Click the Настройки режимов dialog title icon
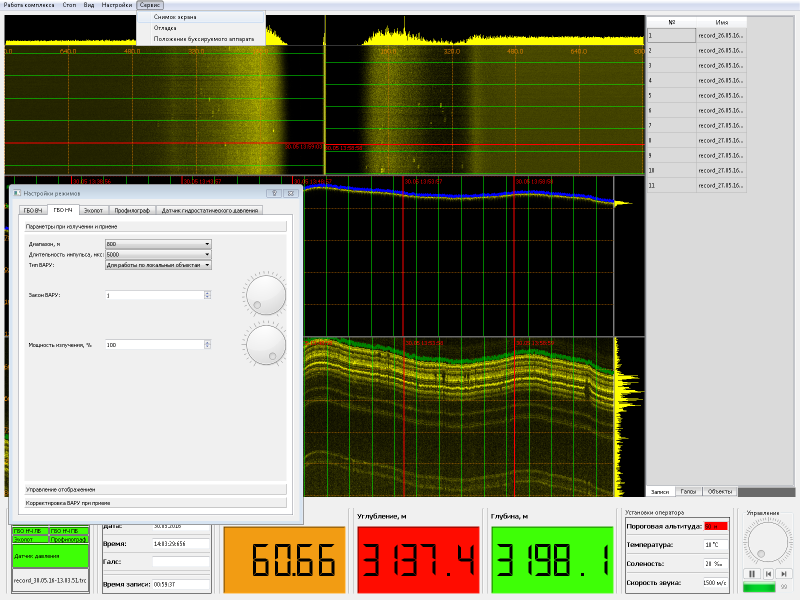The height and width of the screenshot is (600, 800). tap(17, 193)
